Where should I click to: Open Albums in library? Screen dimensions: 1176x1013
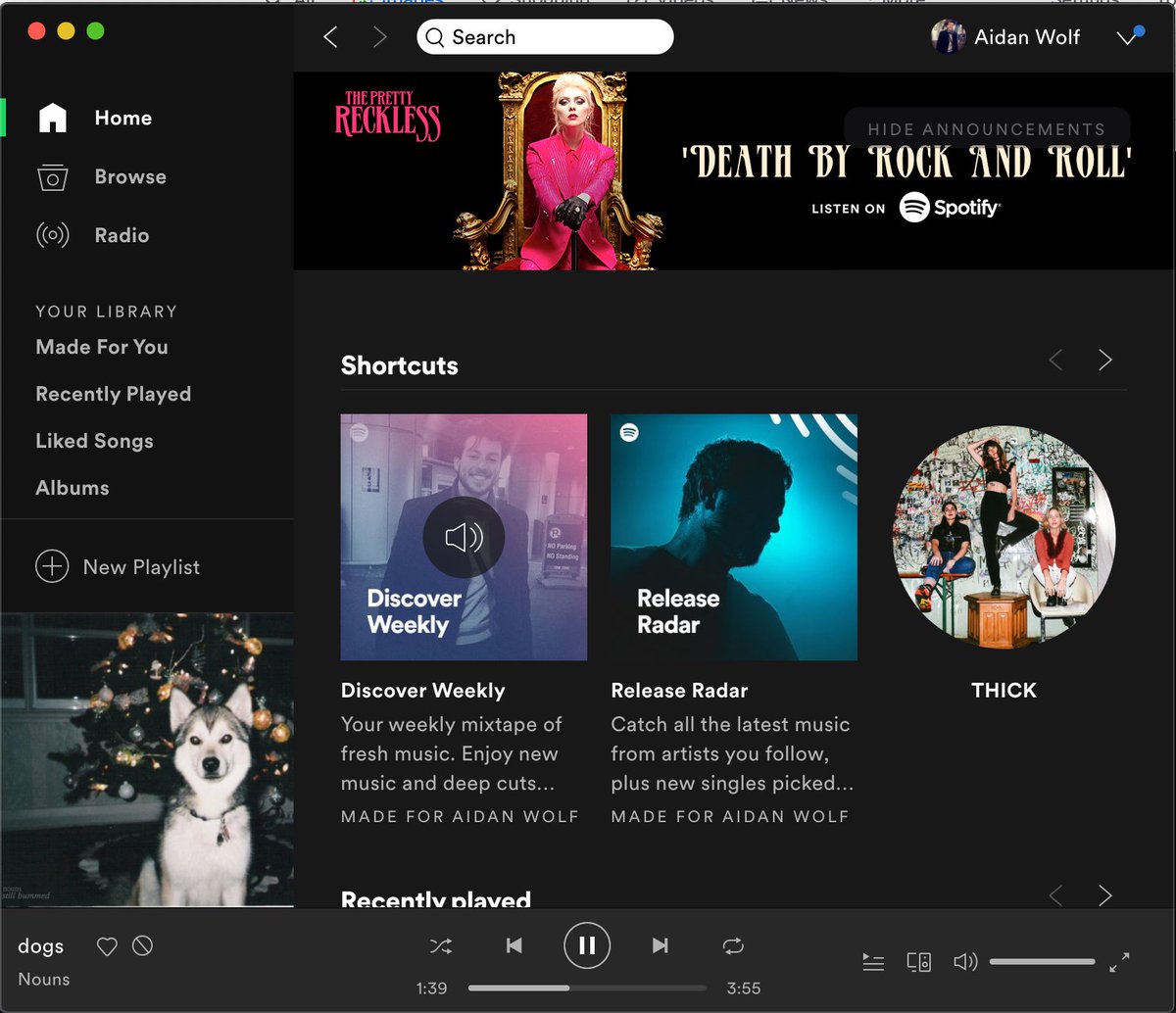(x=73, y=488)
